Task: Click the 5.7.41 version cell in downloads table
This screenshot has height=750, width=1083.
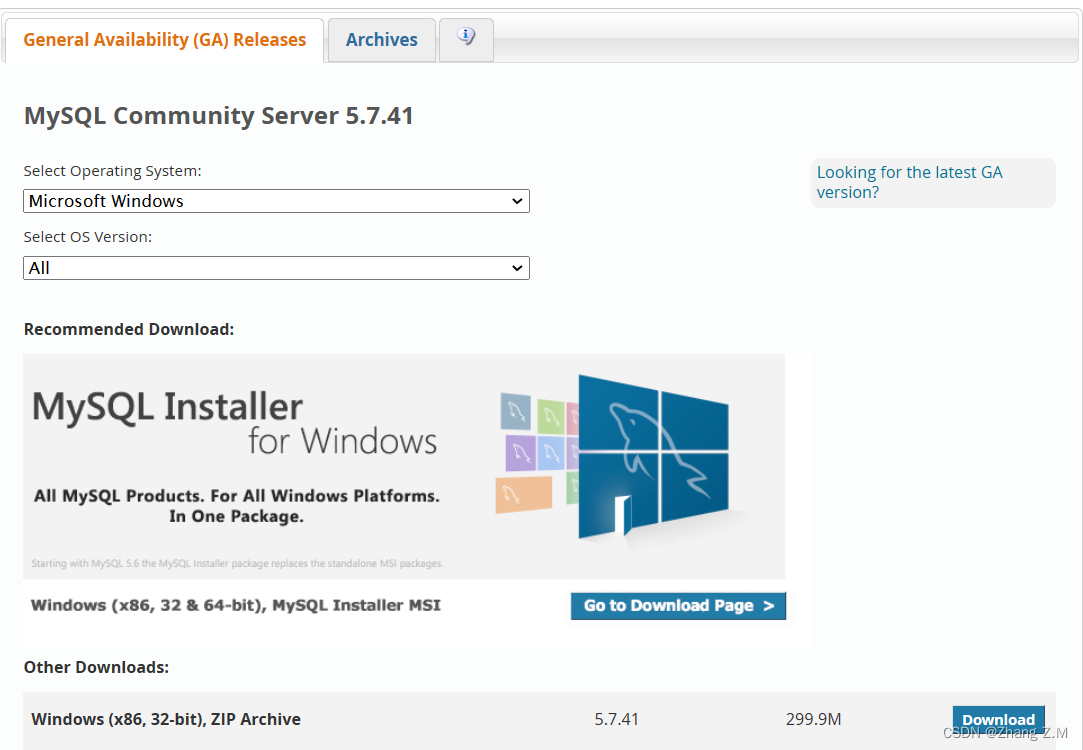Action: pyautogui.click(x=617, y=719)
